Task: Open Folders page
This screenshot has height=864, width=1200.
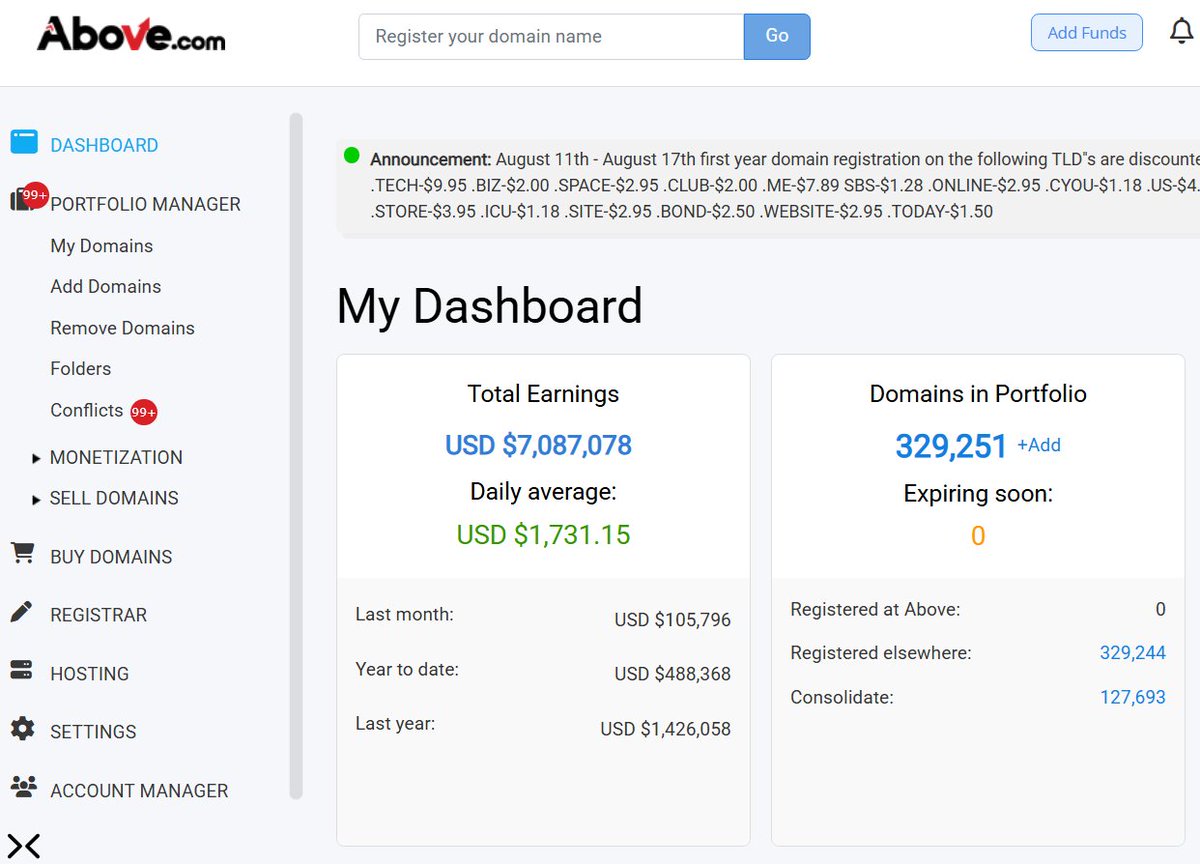Action: 81,368
